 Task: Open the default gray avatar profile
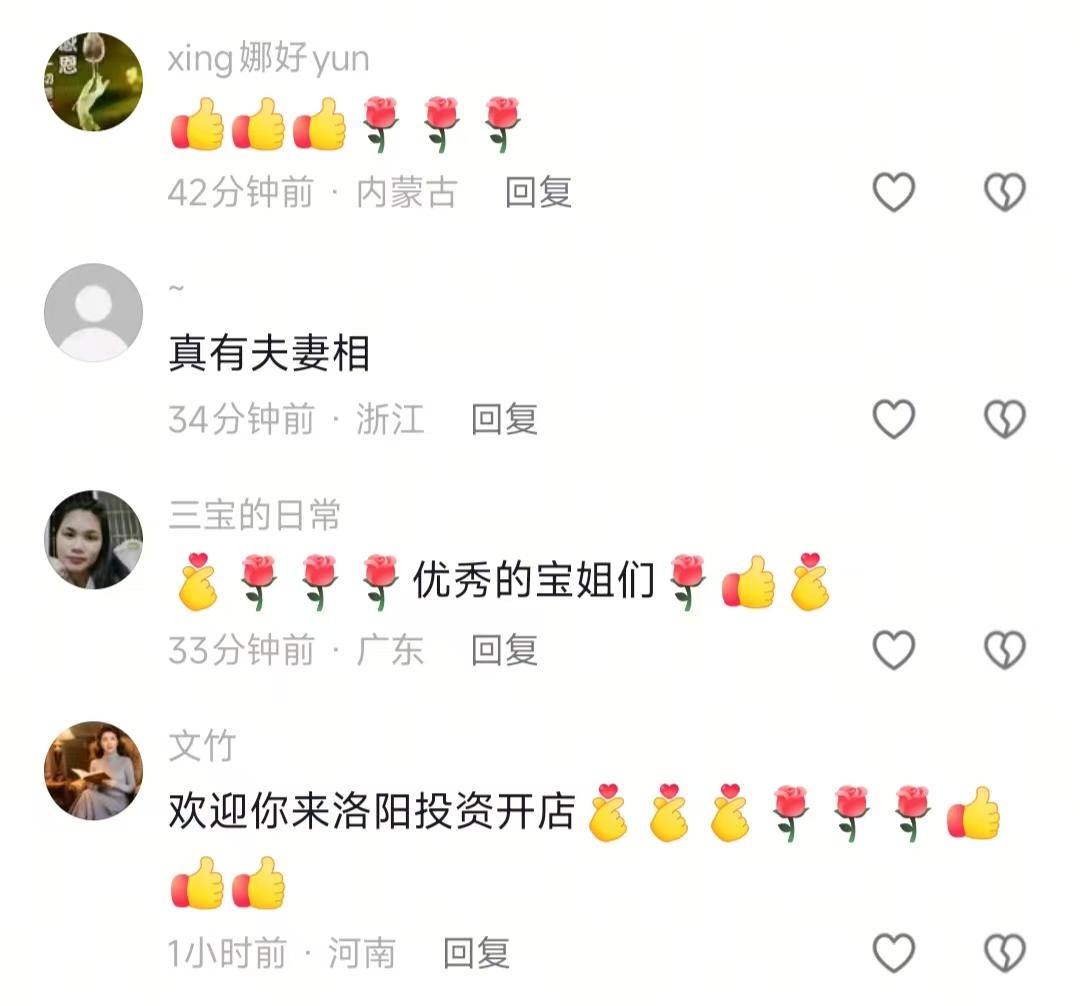[x=94, y=312]
